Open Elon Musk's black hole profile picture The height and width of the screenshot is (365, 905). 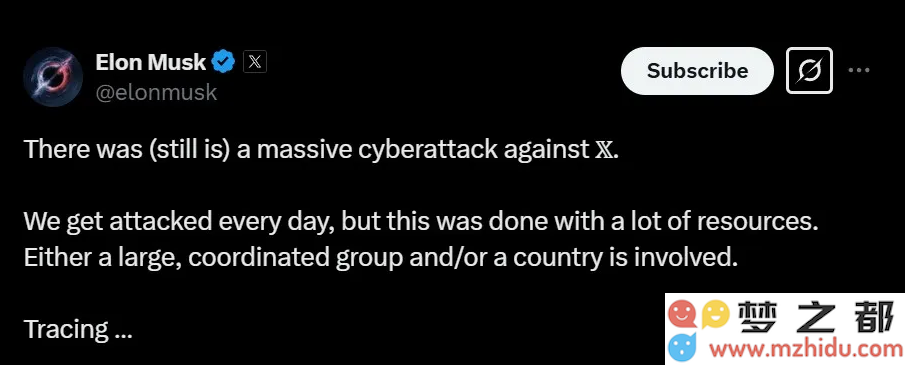click(x=53, y=77)
